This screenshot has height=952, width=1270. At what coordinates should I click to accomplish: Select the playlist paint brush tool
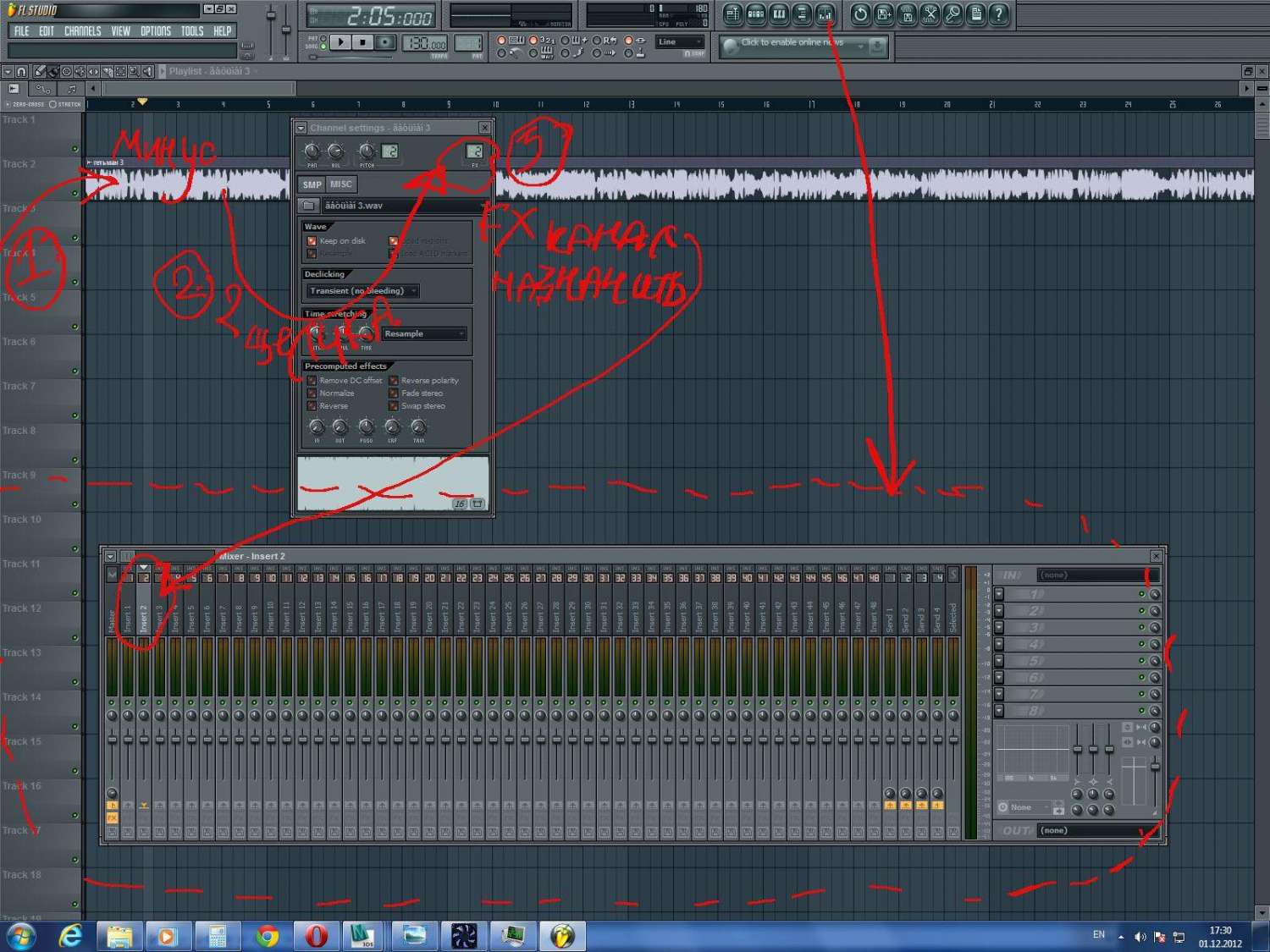52,72
